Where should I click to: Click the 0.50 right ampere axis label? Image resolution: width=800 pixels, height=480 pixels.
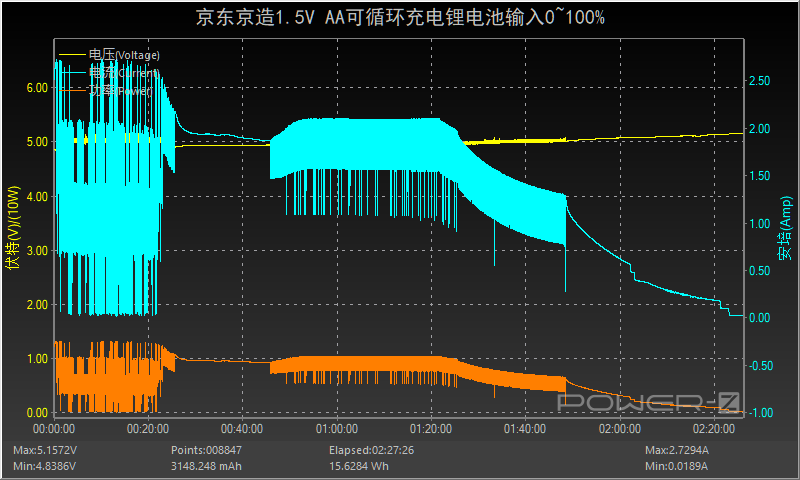pos(760,271)
